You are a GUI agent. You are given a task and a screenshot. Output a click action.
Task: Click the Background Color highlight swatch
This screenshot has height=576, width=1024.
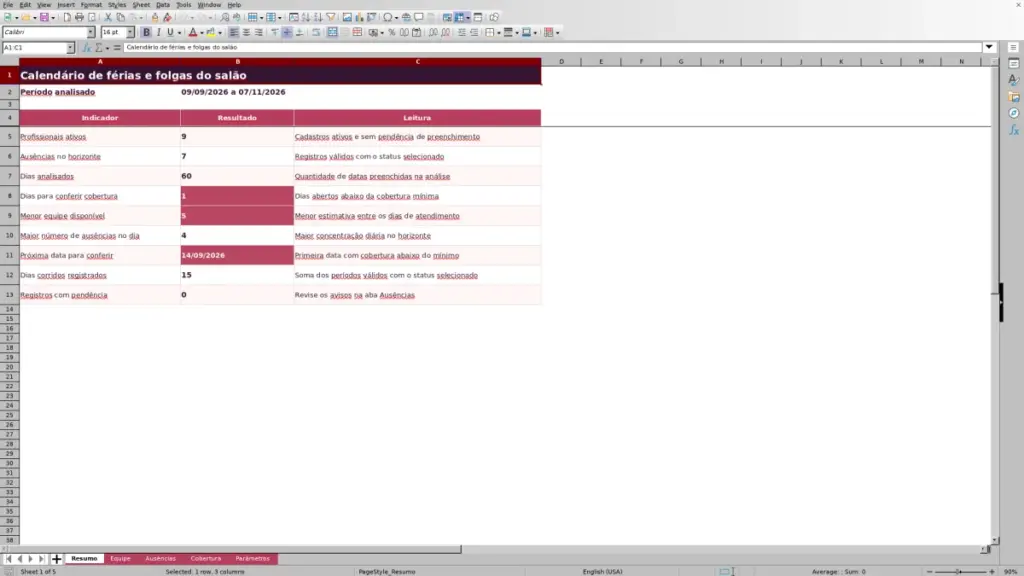[210, 33]
